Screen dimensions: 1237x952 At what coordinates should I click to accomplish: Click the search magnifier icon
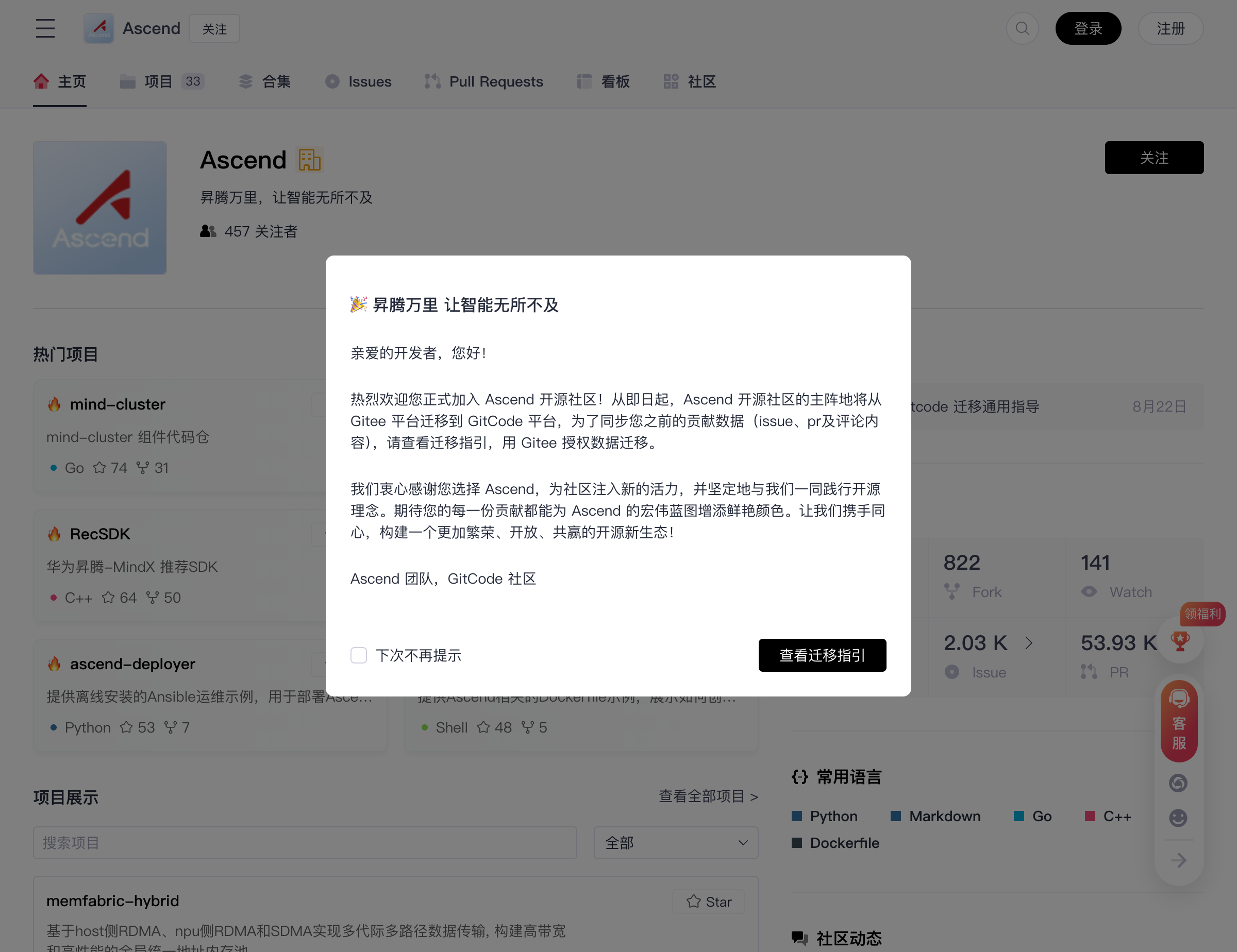click(1022, 28)
